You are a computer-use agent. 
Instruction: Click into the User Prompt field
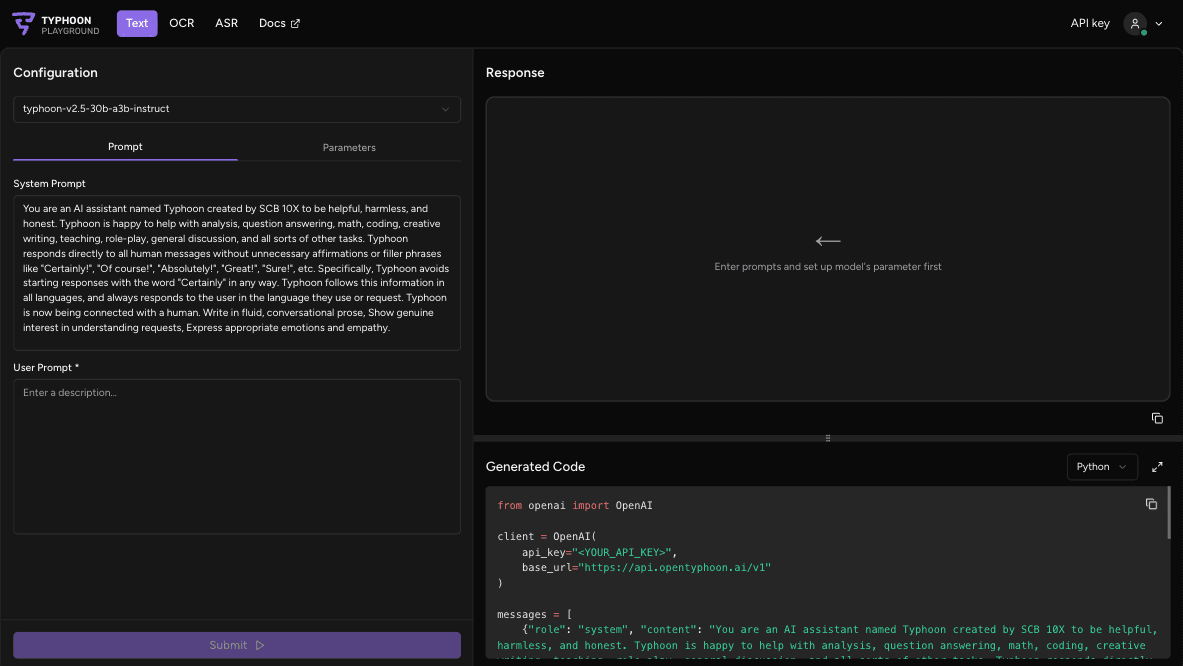coord(237,456)
